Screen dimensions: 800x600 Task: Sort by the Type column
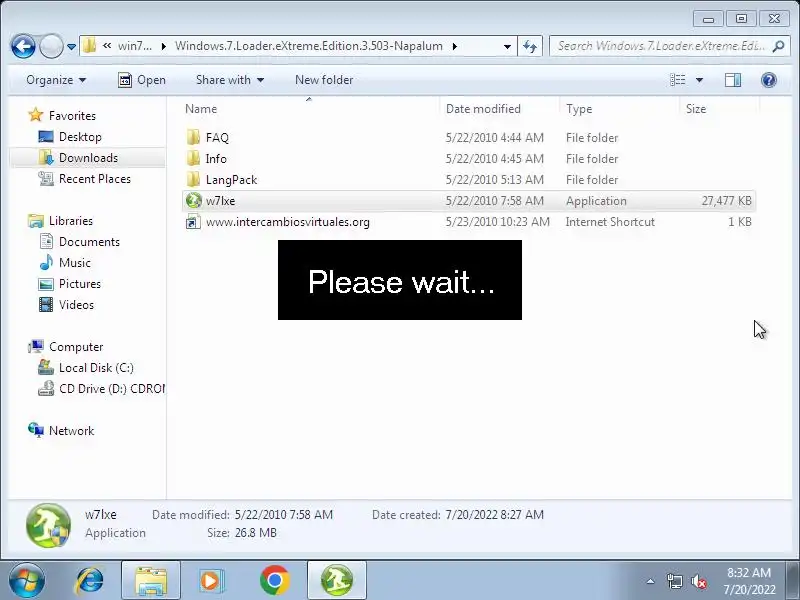pos(620,109)
